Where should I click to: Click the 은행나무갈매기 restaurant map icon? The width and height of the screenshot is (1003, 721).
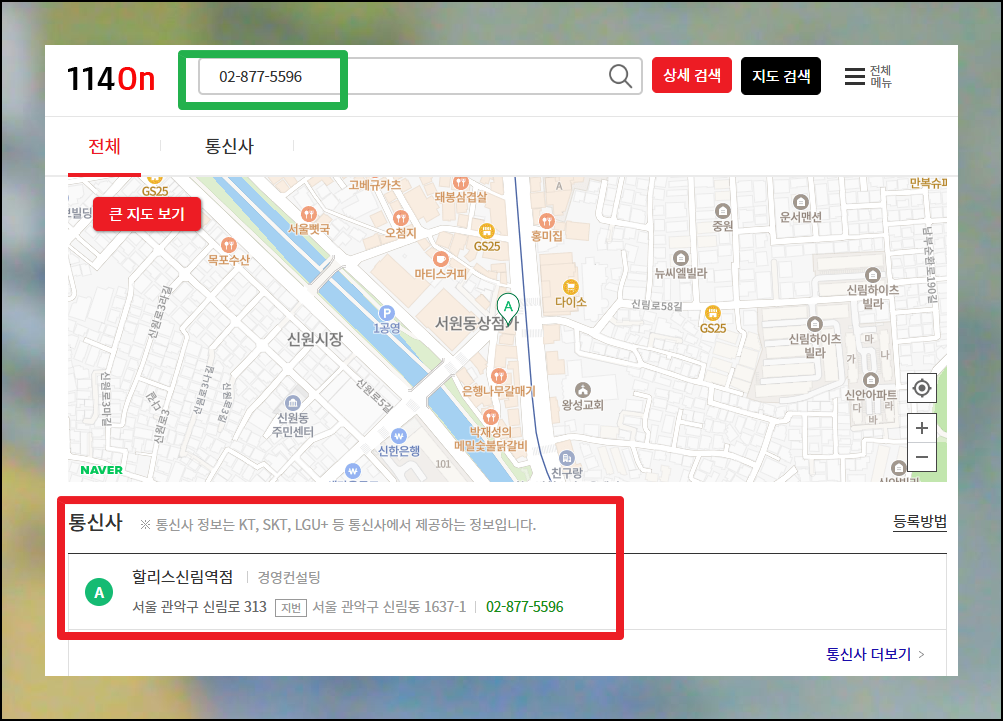click(498, 376)
